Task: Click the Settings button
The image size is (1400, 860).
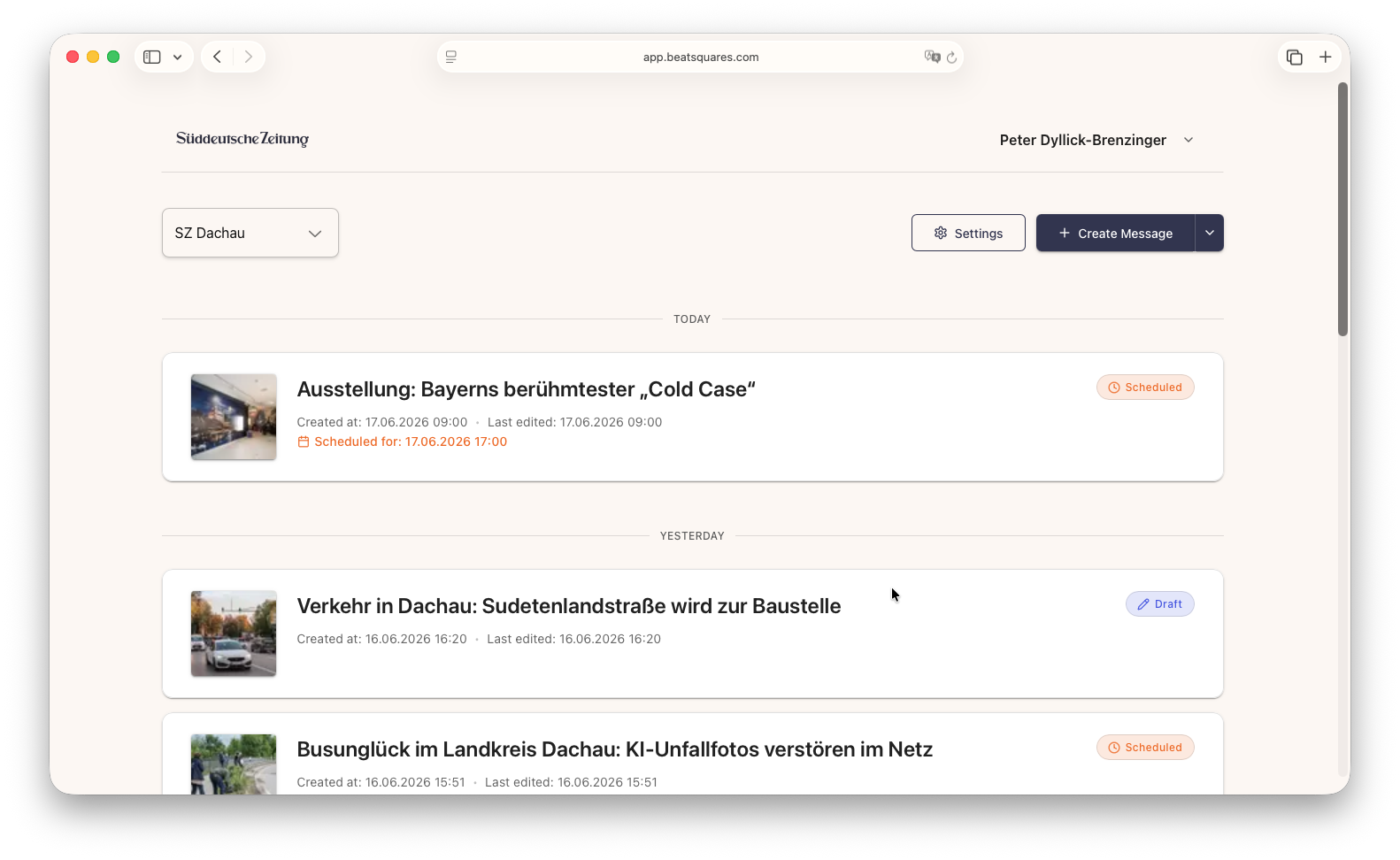Action: pos(968,233)
